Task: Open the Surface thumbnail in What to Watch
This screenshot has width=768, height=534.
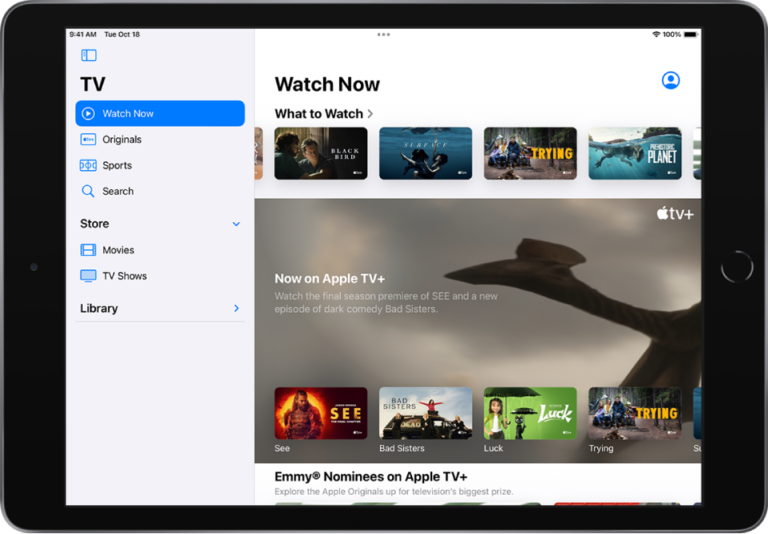Action: (x=426, y=153)
